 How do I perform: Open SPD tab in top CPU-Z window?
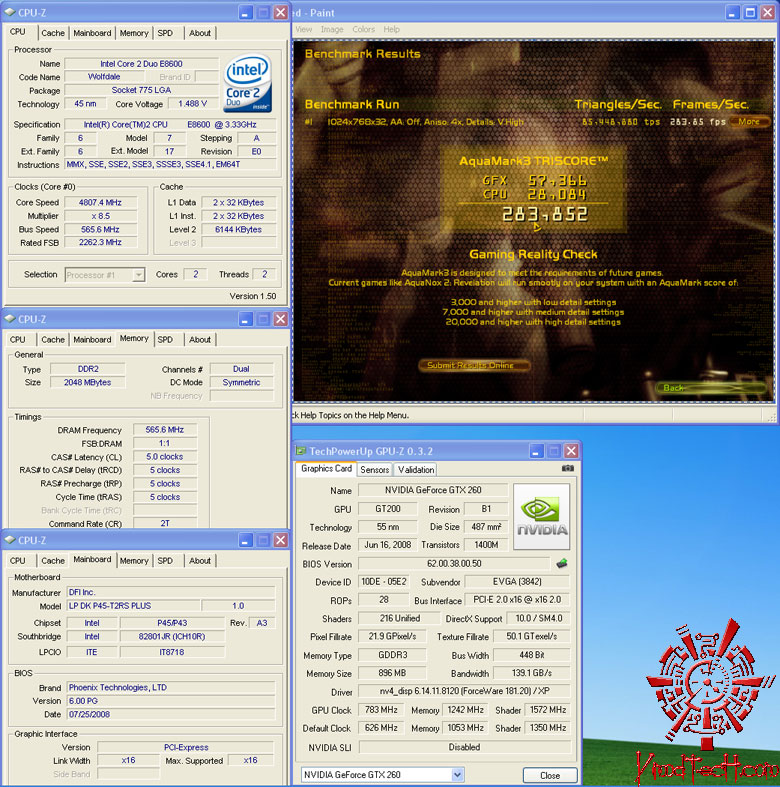click(x=165, y=33)
